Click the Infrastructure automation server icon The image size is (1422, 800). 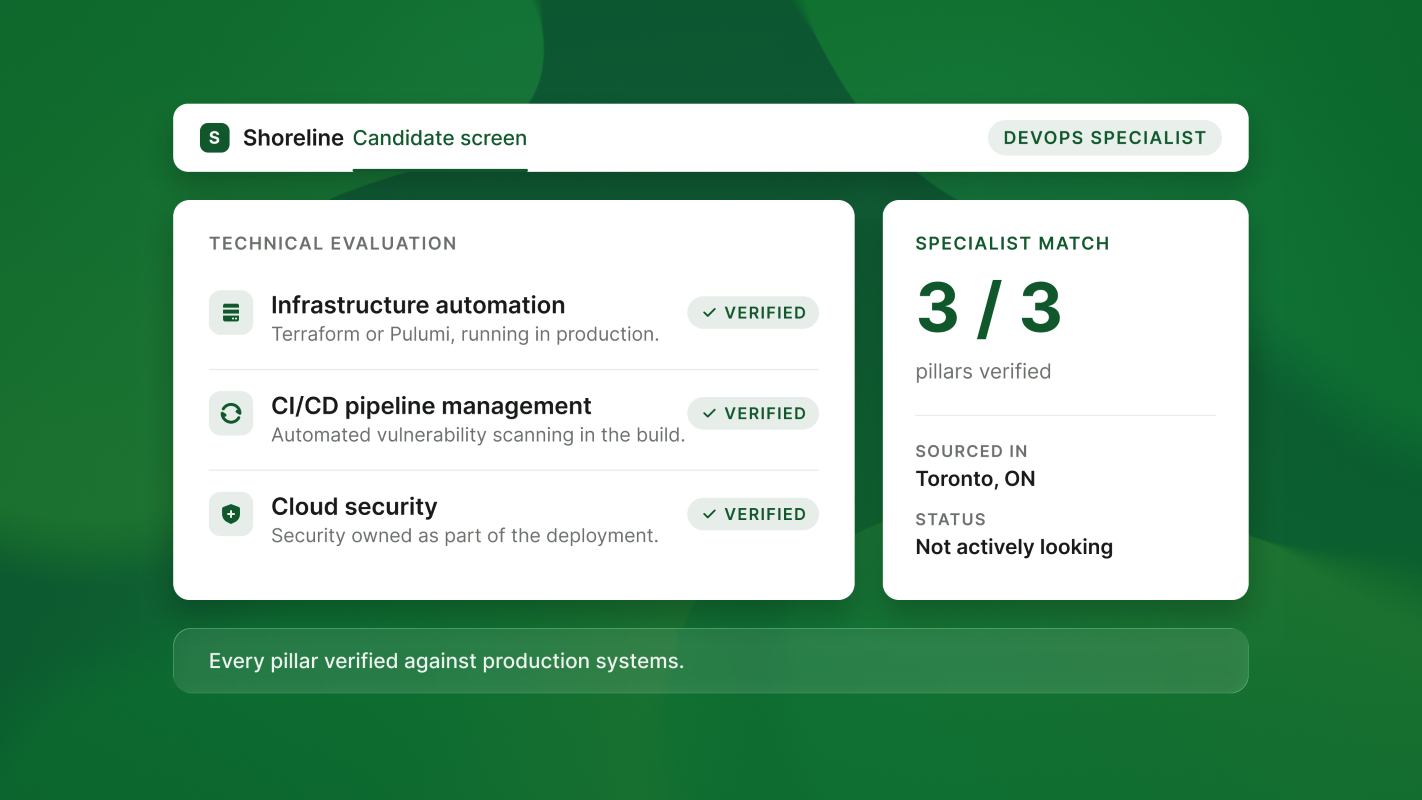coord(231,313)
